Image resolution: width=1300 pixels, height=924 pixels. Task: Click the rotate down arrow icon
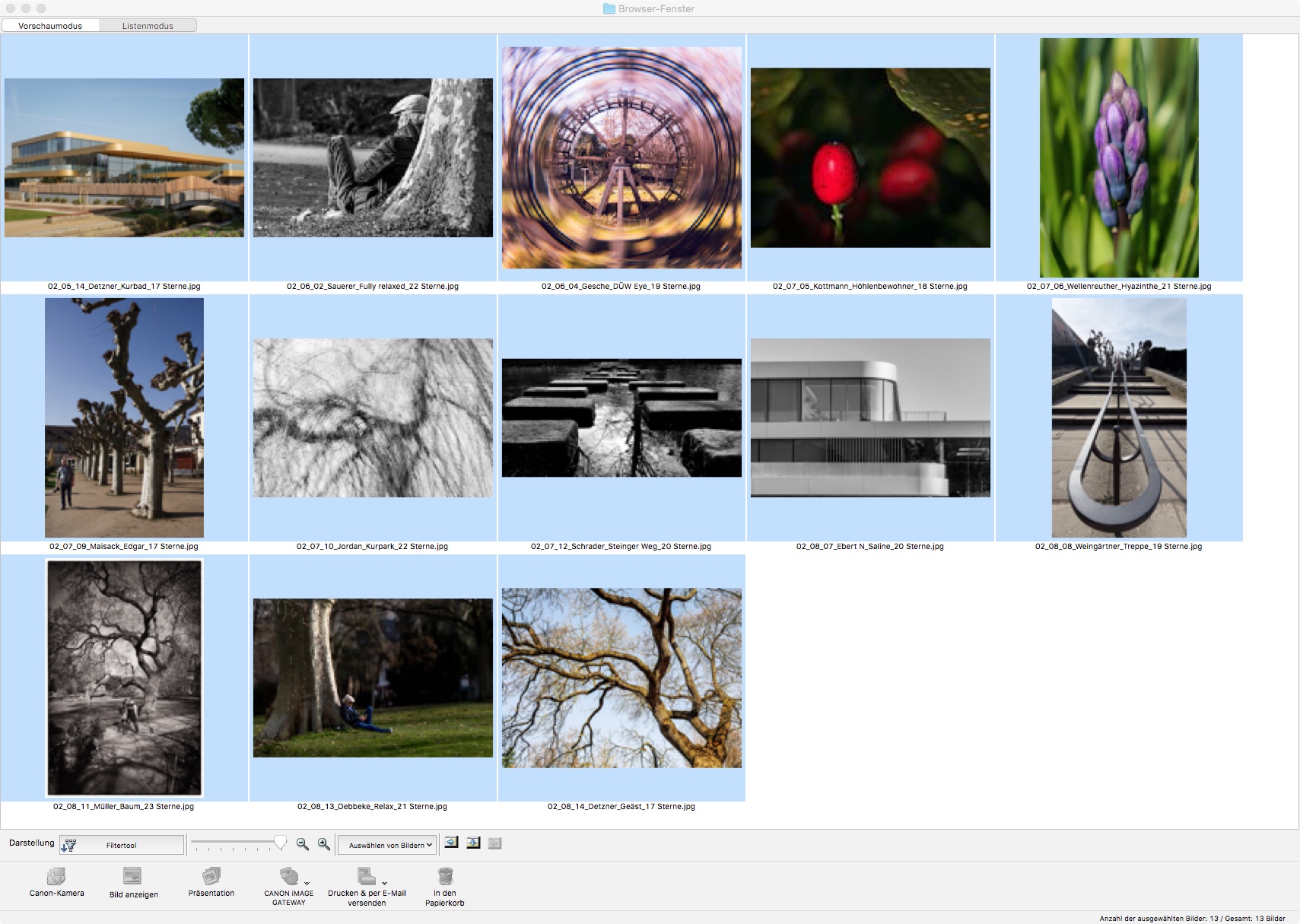(473, 843)
